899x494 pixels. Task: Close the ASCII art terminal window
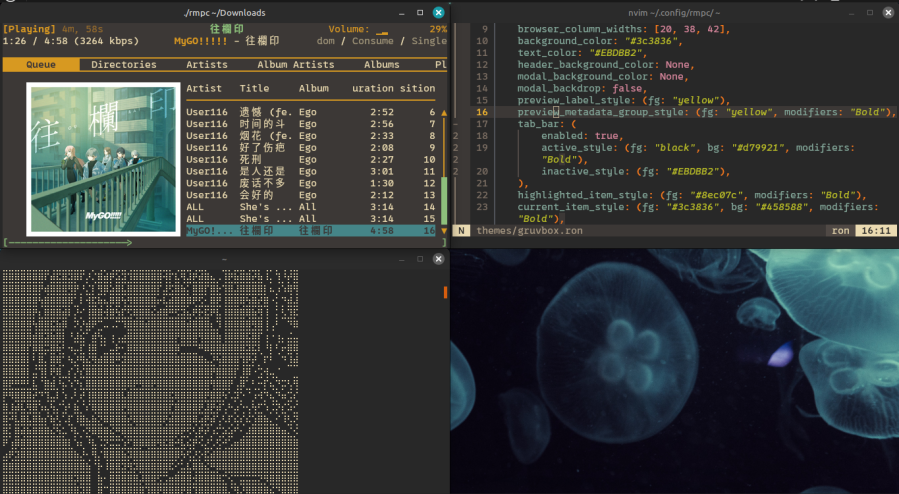click(438, 259)
